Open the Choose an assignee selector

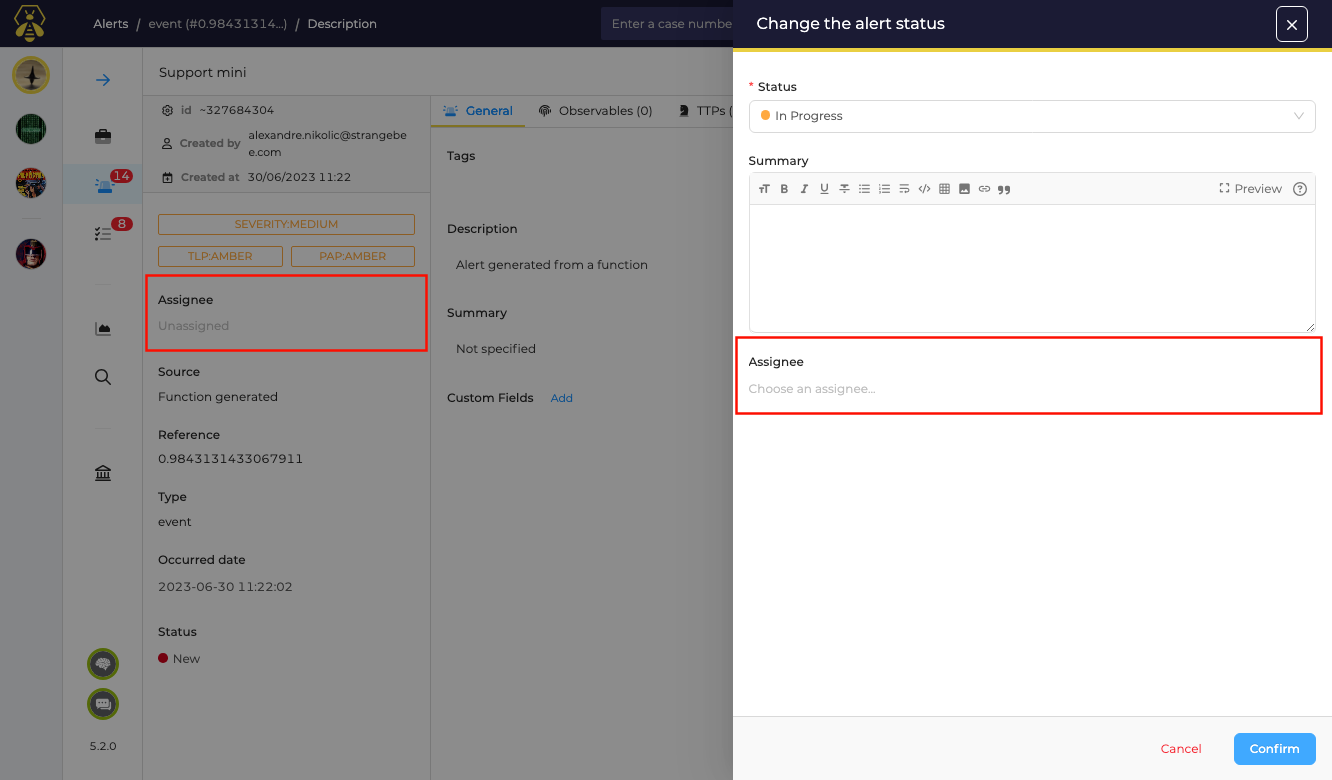pos(1030,389)
